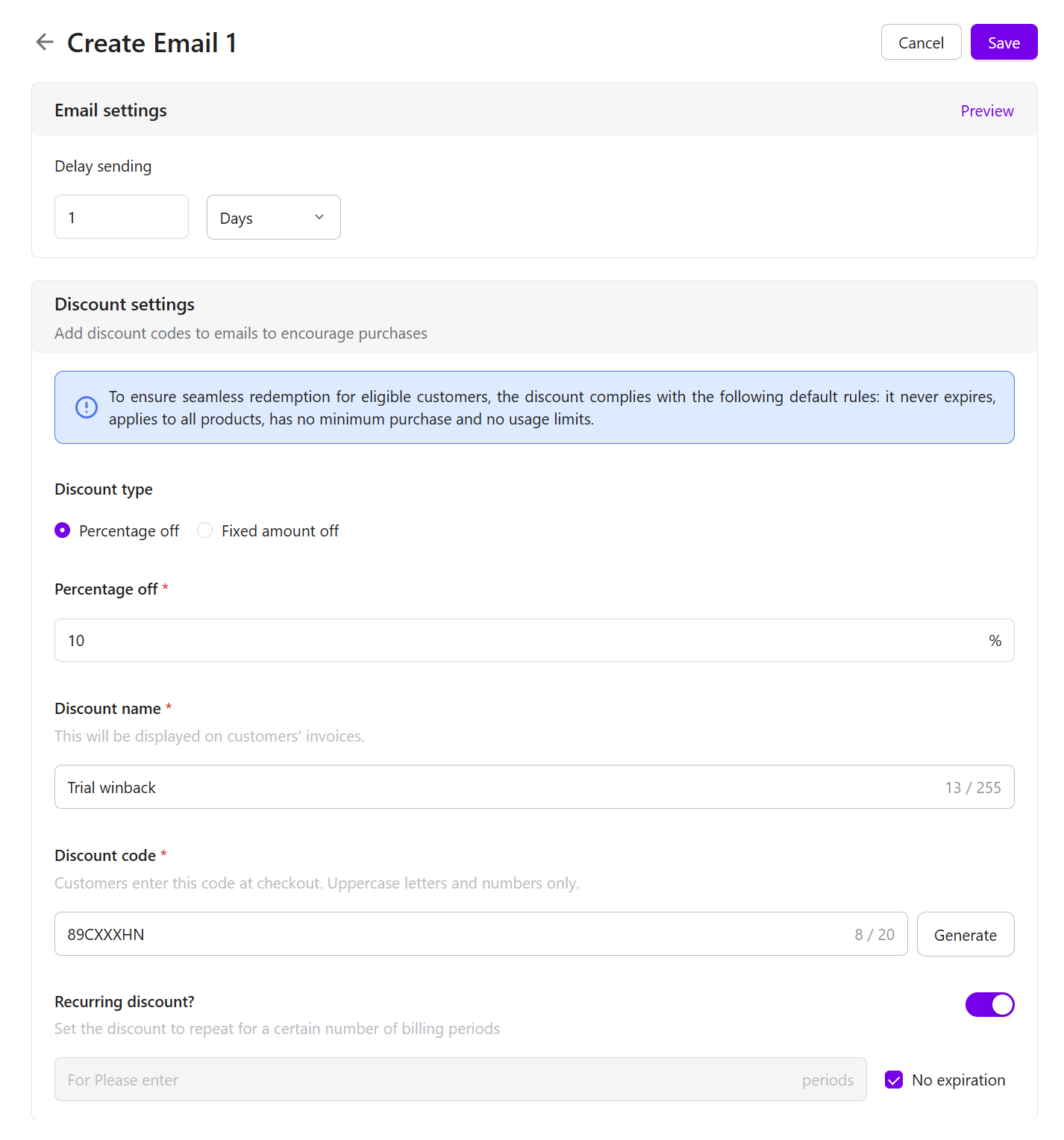Image resolution: width=1064 pixels, height=1140 pixels.
Task: Click the back arrow icon
Action: coord(45,43)
